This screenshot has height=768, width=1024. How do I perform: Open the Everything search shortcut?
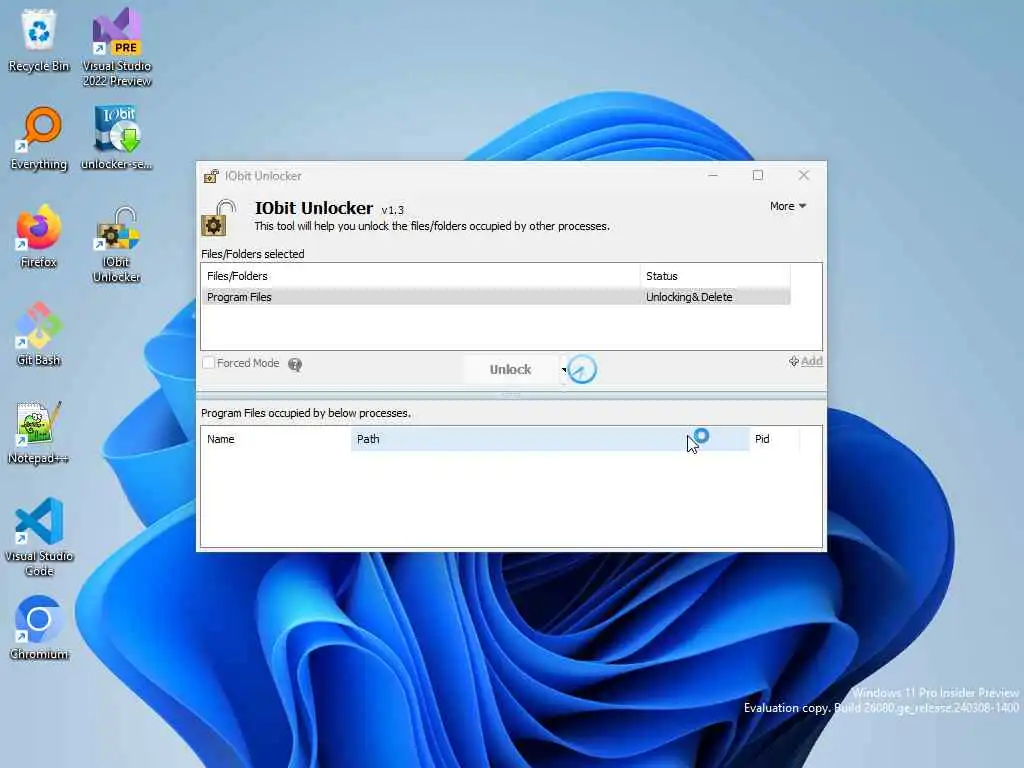click(39, 138)
